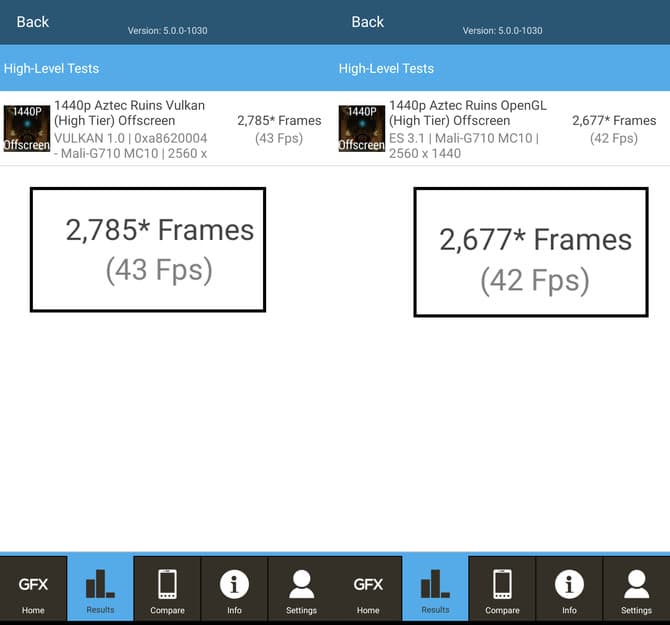Tap Back in the left Vulkan panel
The width and height of the screenshot is (670, 625).
[32, 22]
